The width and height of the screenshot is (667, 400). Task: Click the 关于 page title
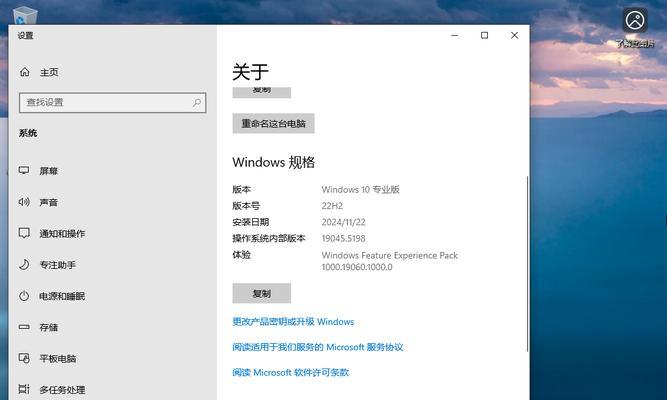click(251, 71)
